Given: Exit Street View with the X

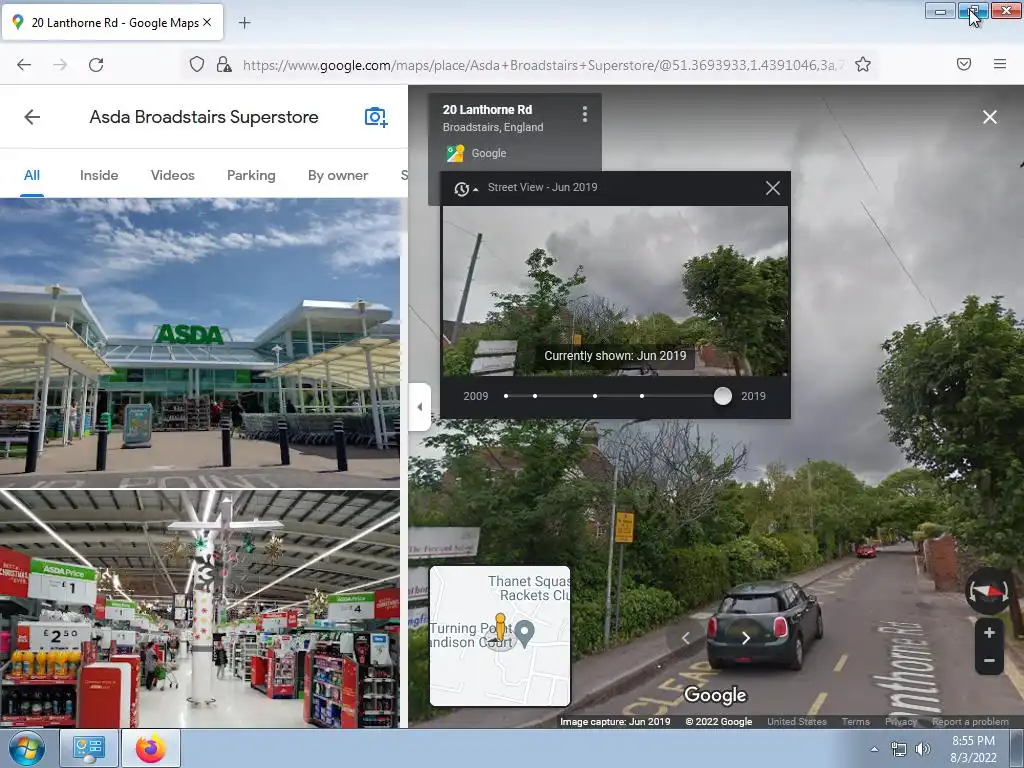Looking at the screenshot, I should [989, 117].
